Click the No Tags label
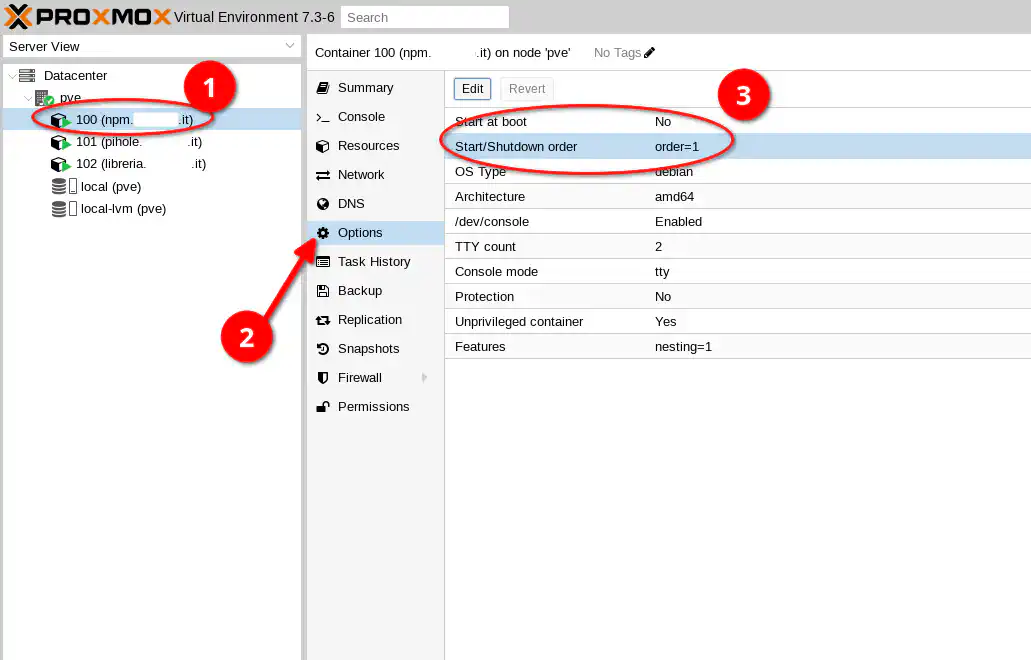This screenshot has width=1031, height=660. coord(617,53)
